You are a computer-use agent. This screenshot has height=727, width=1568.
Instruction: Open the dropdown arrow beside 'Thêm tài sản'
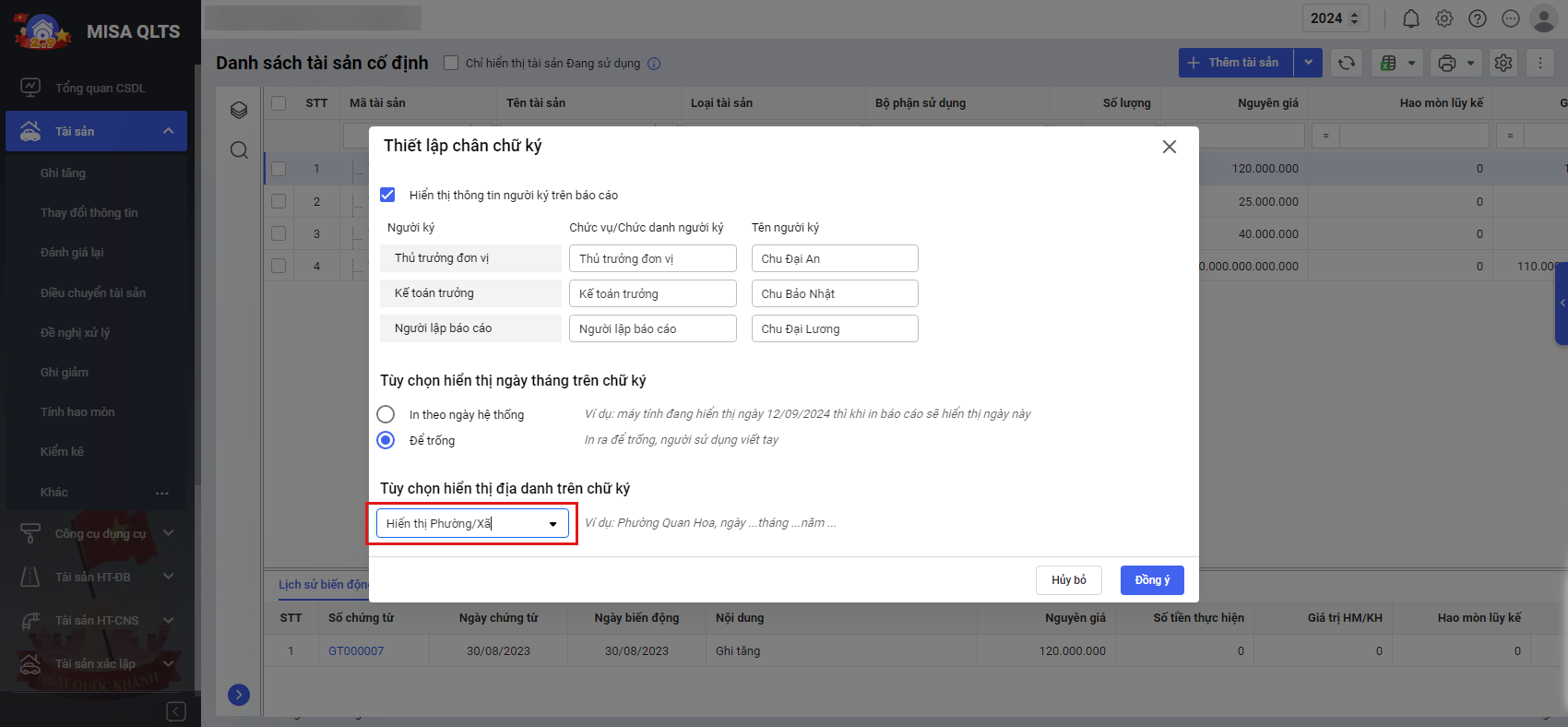(1308, 63)
